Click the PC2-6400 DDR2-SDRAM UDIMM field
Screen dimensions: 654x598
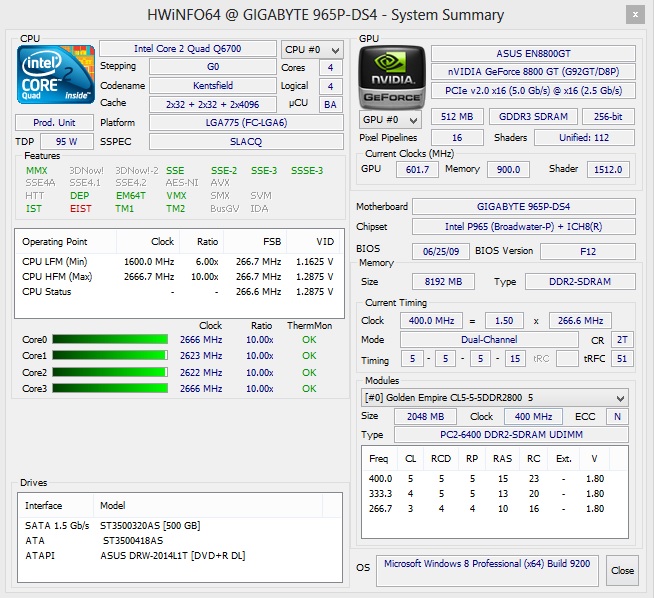(x=511, y=435)
